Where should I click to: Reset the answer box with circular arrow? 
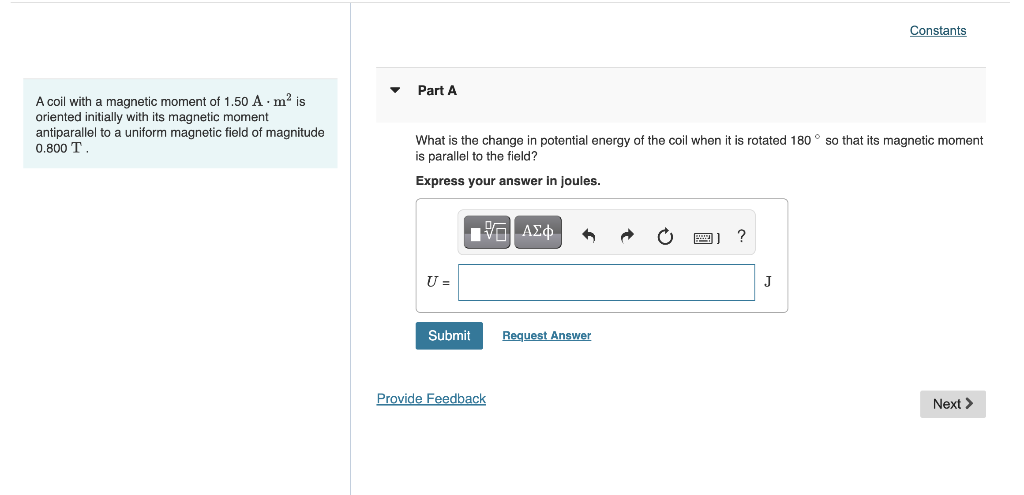click(x=665, y=236)
